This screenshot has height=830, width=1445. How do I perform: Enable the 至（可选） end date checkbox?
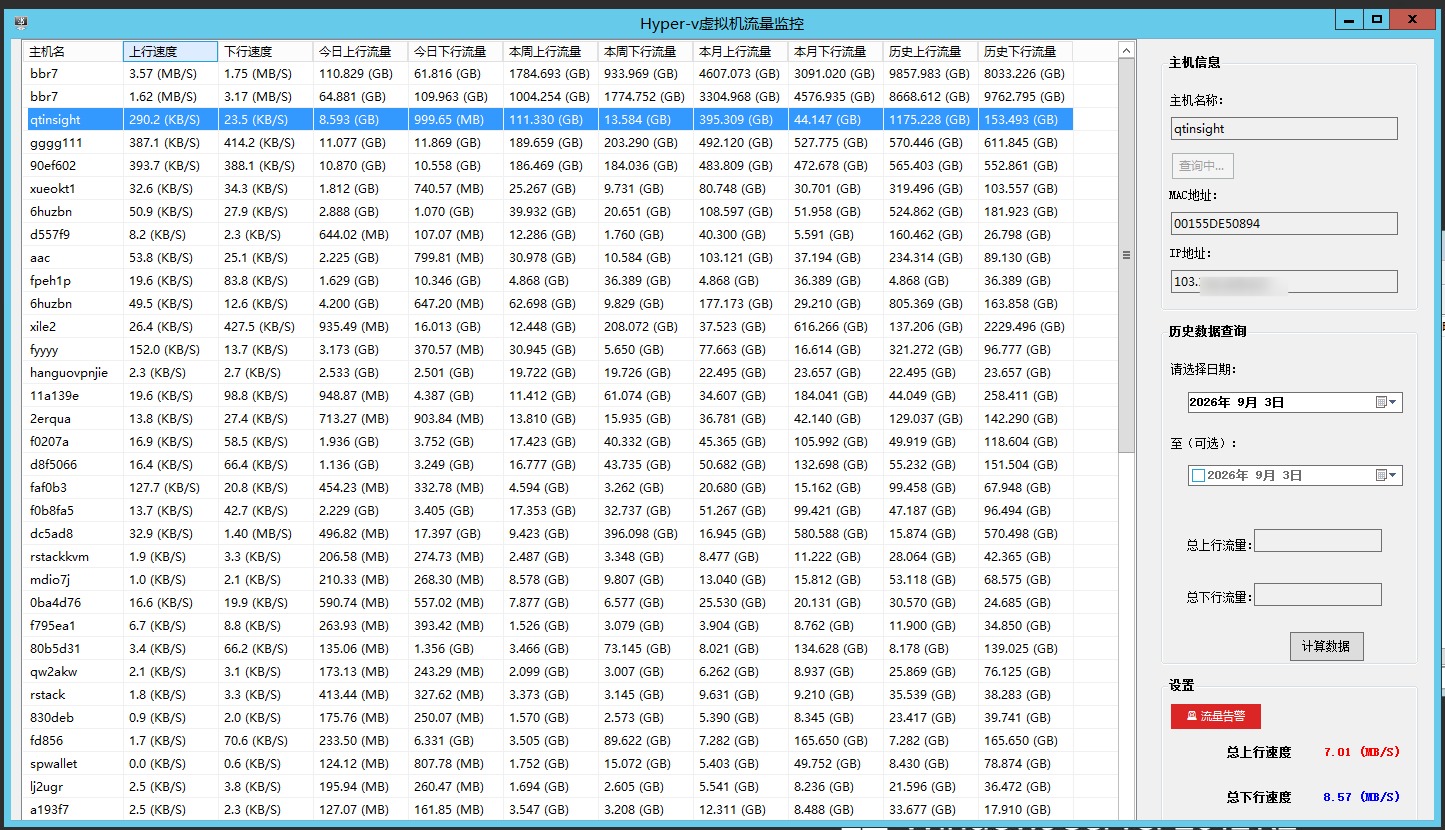click(x=1198, y=476)
